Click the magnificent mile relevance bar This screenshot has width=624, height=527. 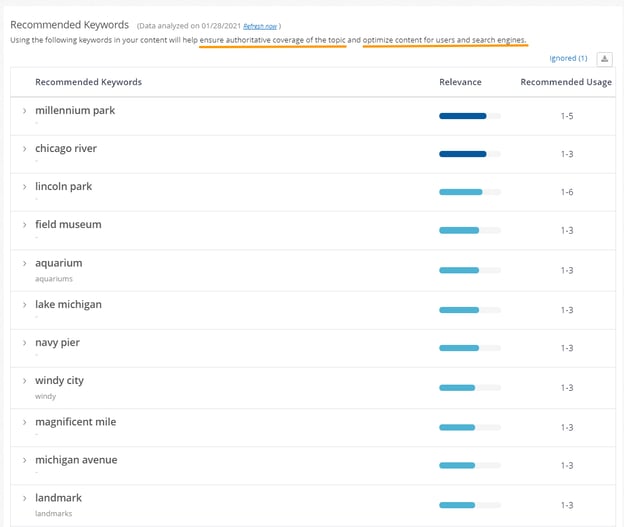[x=470, y=428]
